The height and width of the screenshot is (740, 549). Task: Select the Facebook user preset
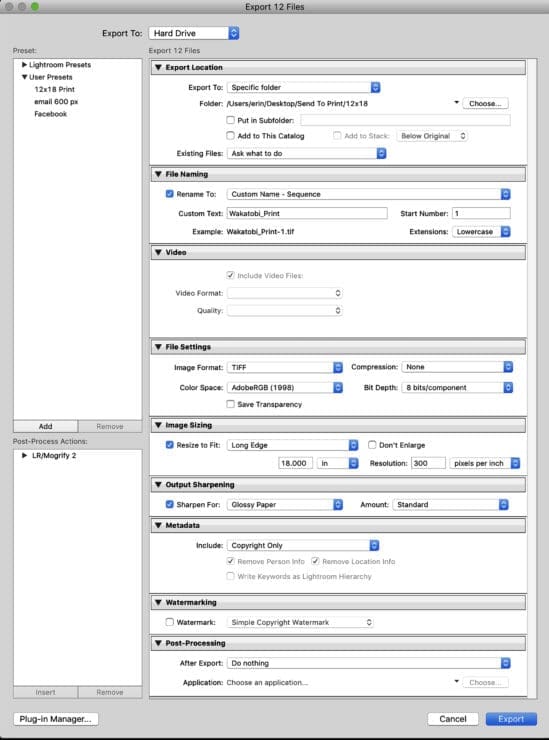coord(51,114)
